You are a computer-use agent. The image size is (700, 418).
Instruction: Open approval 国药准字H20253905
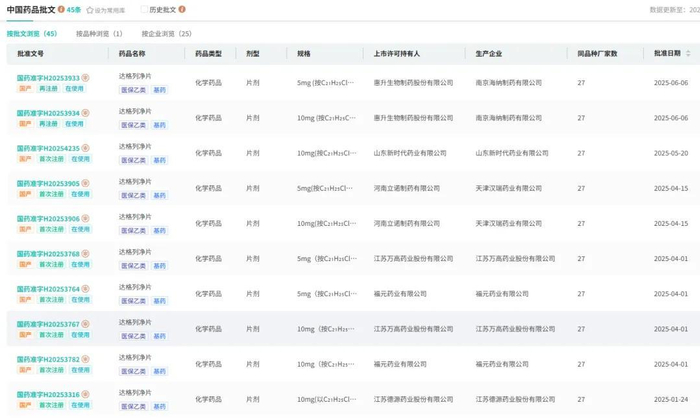[48, 184]
